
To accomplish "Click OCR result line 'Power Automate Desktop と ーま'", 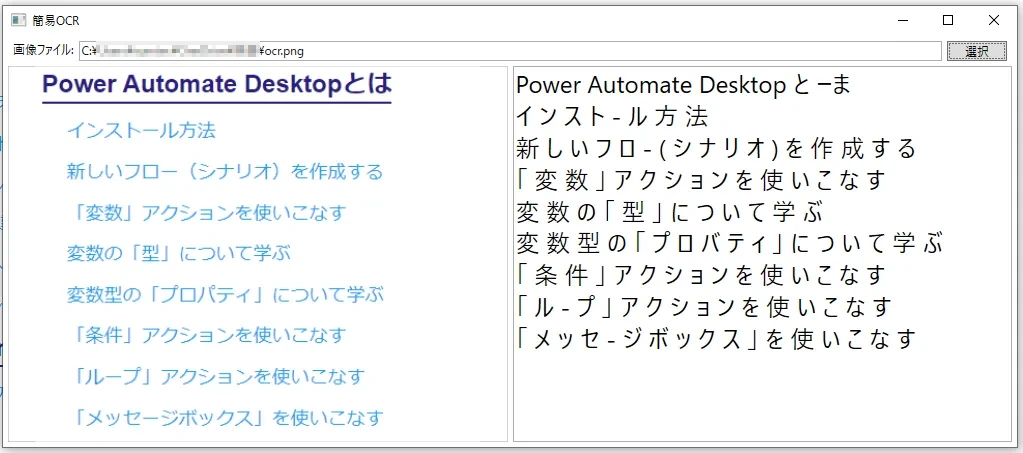I will (683, 85).
